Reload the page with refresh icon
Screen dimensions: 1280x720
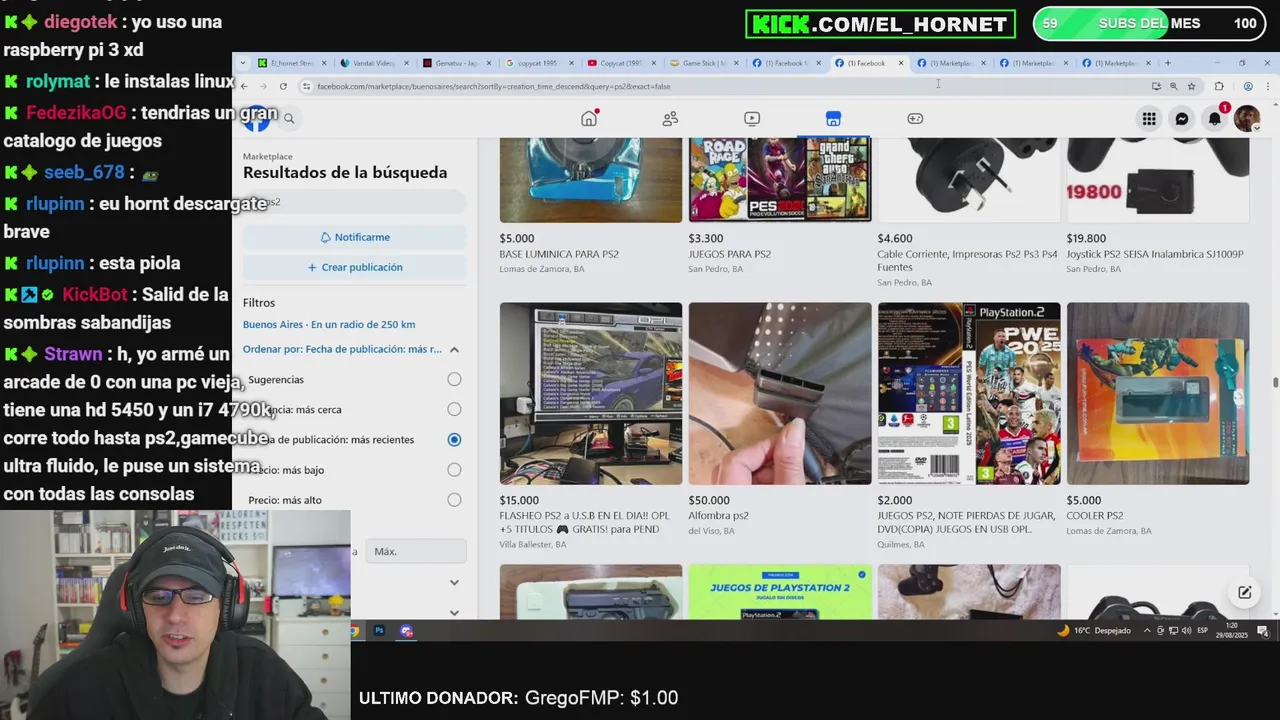pos(283,86)
